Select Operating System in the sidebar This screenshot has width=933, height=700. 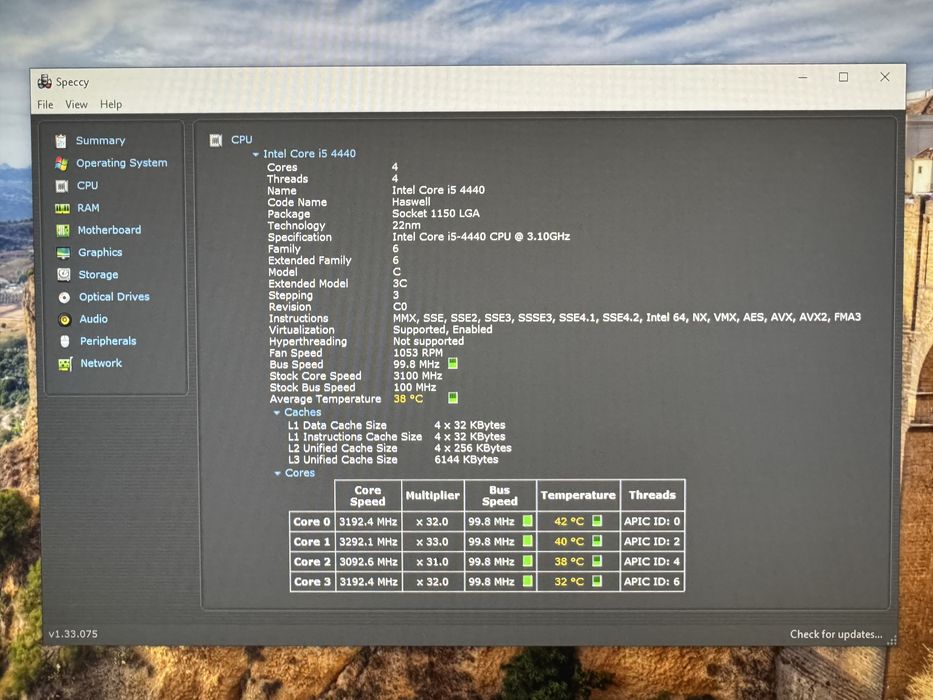[x=121, y=163]
